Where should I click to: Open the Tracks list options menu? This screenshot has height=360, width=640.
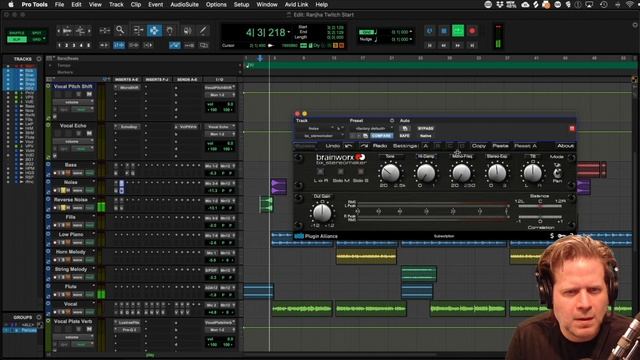click(39, 59)
